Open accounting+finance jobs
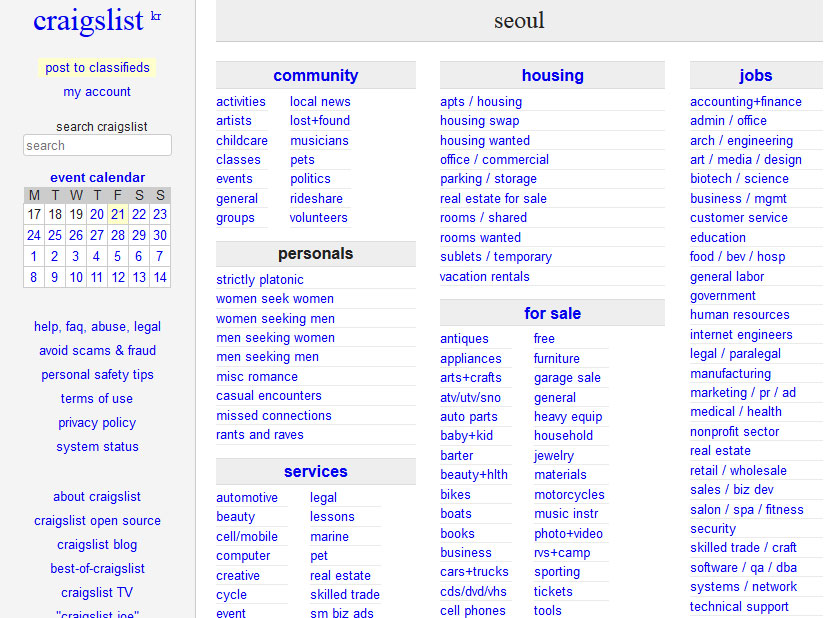The image size is (824, 618). (746, 101)
